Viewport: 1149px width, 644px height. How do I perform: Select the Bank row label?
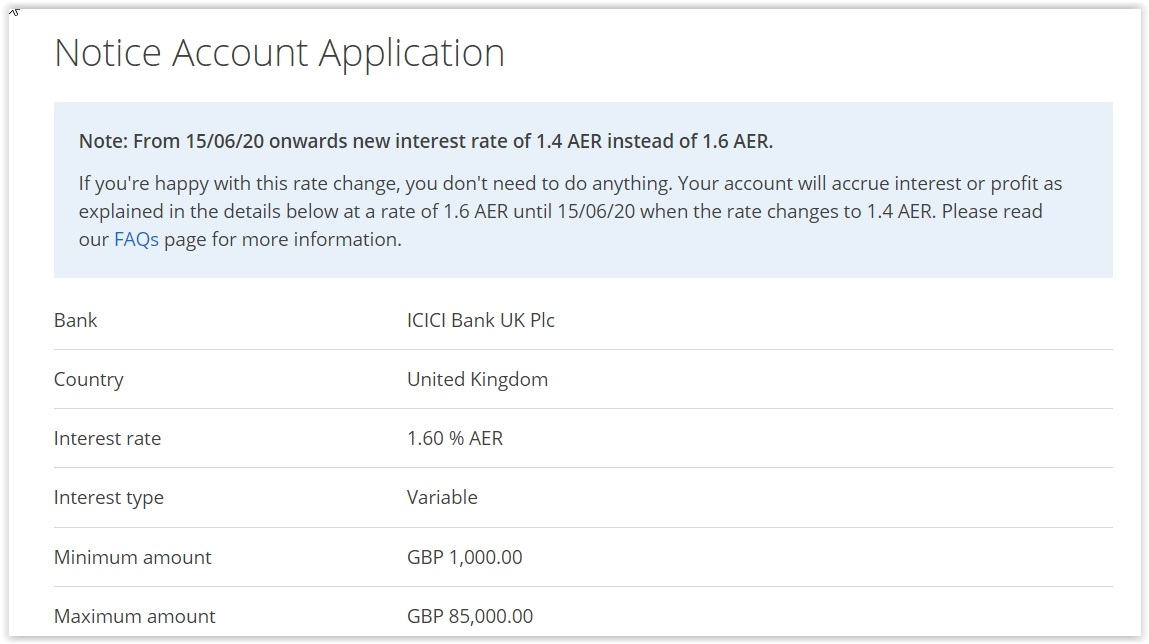[76, 321]
